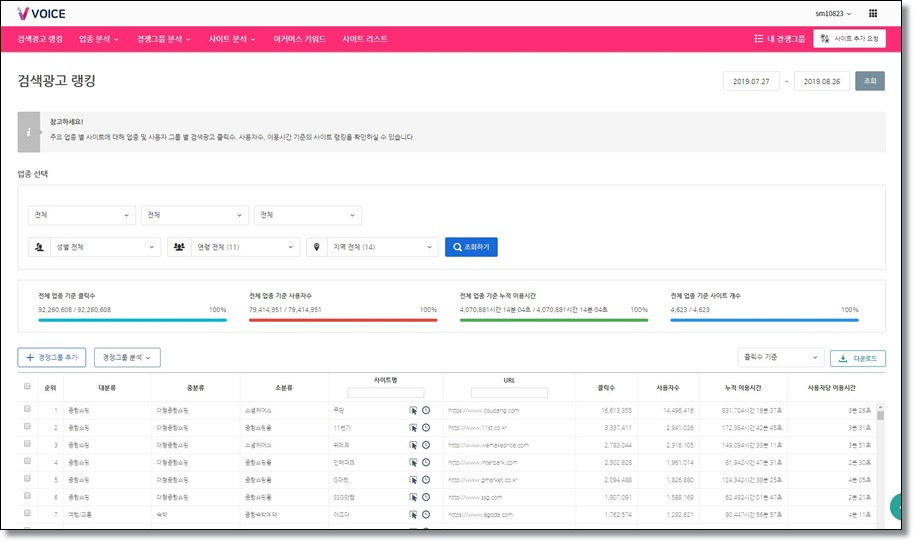The width and height of the screenshot is (914, 542).
Task: Click the clock icon in the ssg.com row
Action: 426,498
